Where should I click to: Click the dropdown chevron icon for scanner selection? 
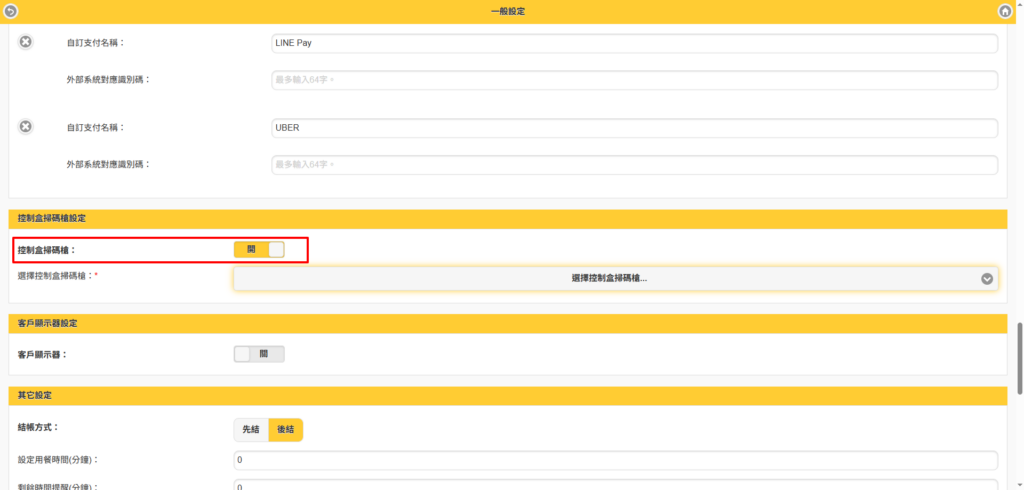[x=987, y=279]
